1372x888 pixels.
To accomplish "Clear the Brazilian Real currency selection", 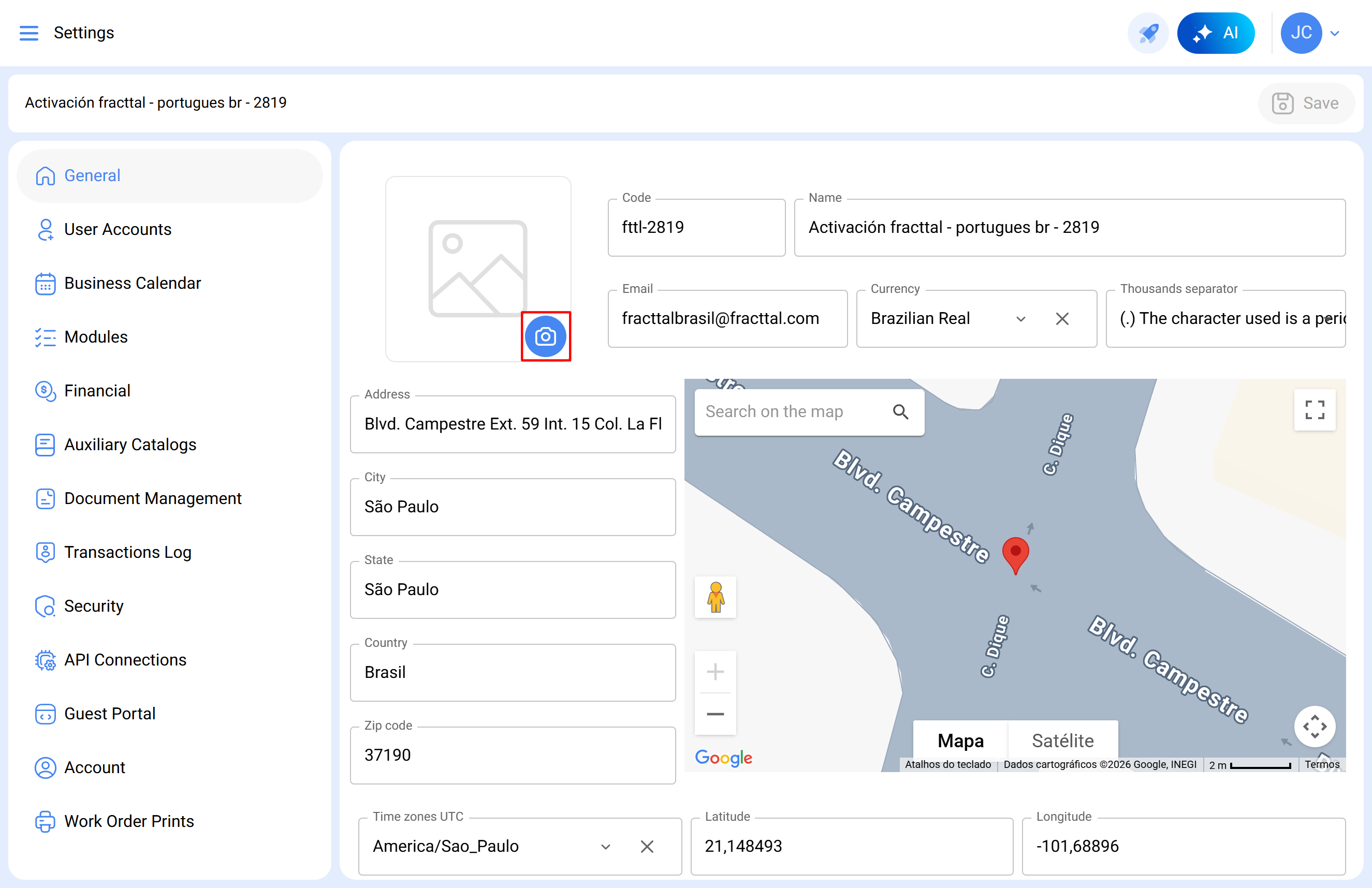I will coord(1061,319).
